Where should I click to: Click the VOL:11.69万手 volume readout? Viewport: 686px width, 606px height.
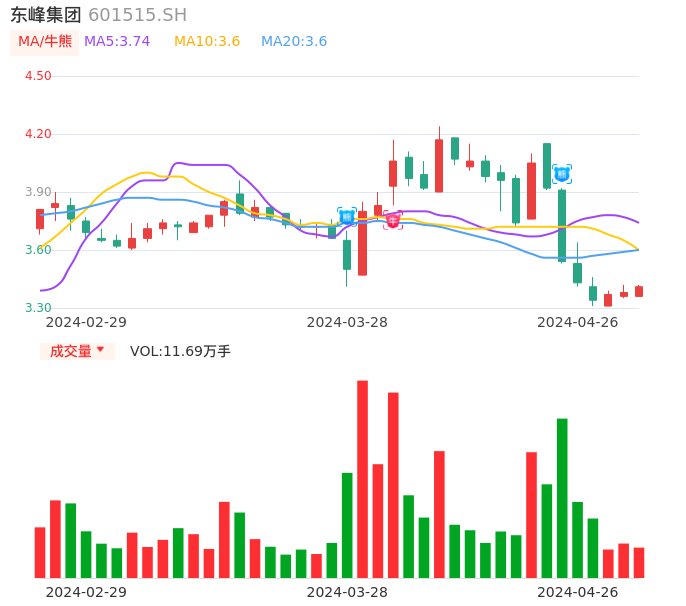[180, 351]
